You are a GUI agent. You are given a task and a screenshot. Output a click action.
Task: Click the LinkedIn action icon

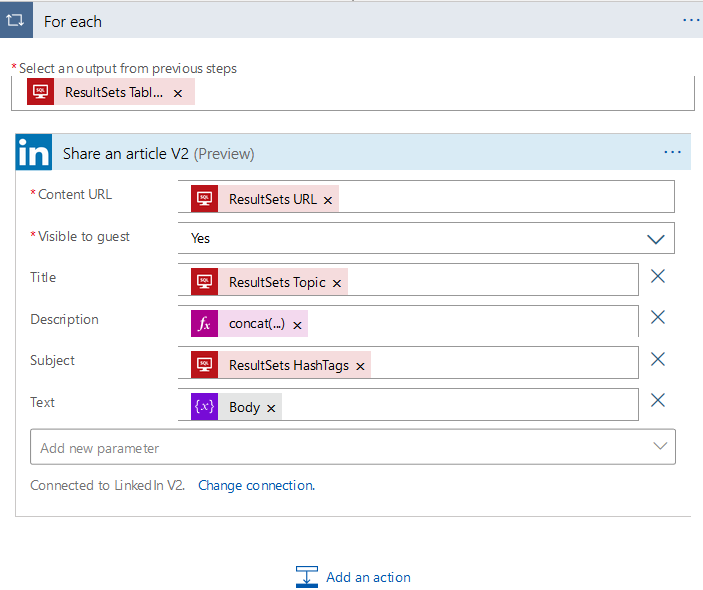tap(34, 153)
